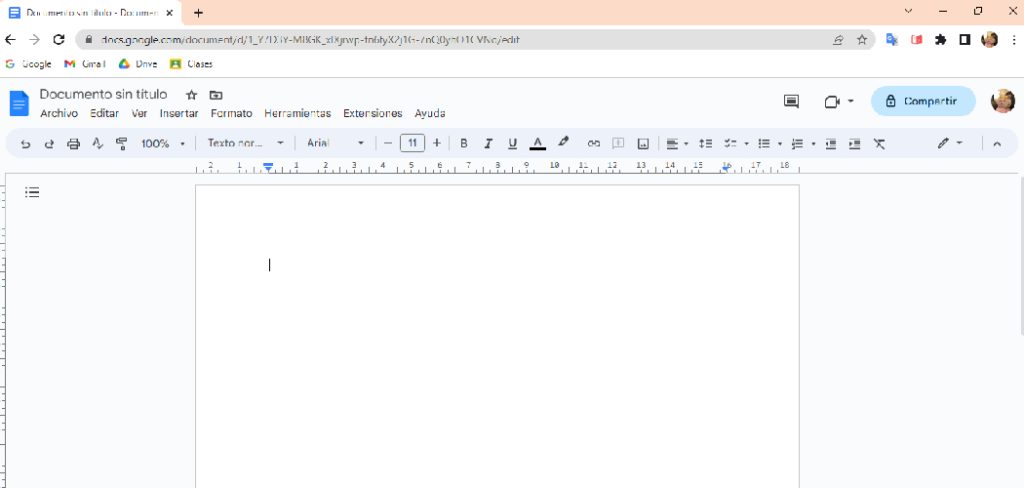Start a video call with camera icon
This screenshot has width=1024, height=488.
pyautogui.click(x=832, y=102)
